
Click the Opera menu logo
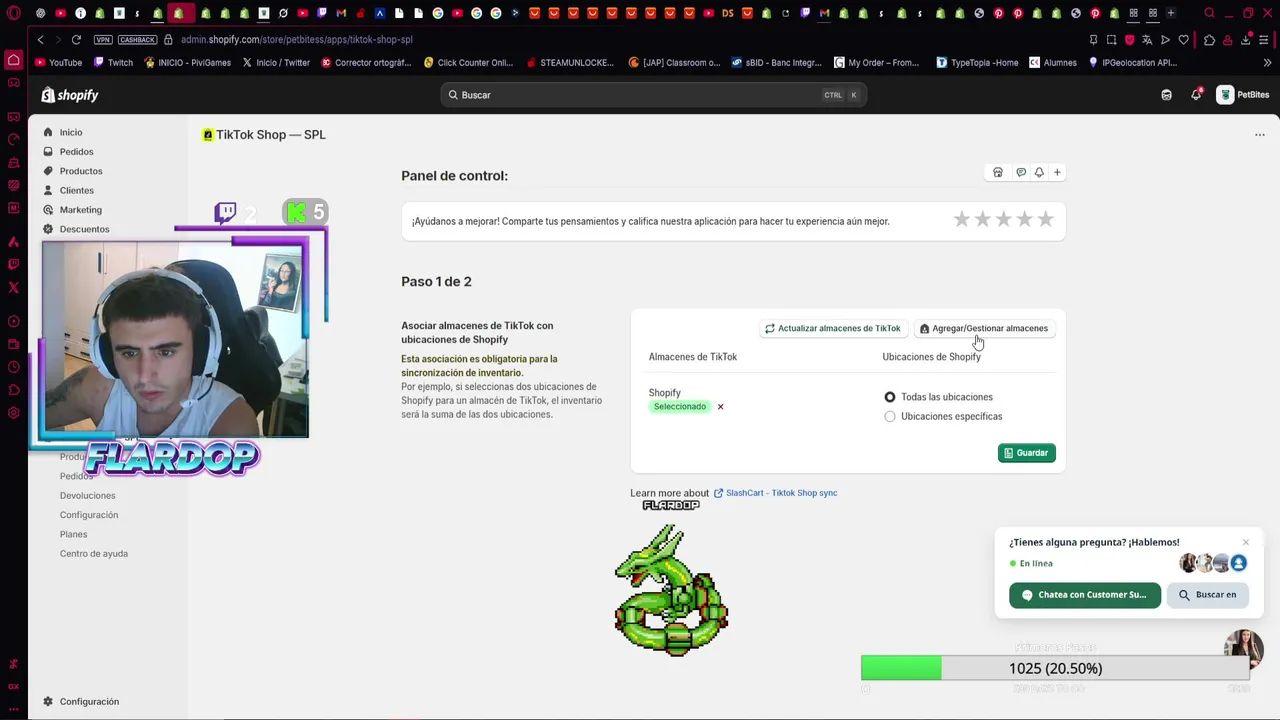(x=13, y=13)
